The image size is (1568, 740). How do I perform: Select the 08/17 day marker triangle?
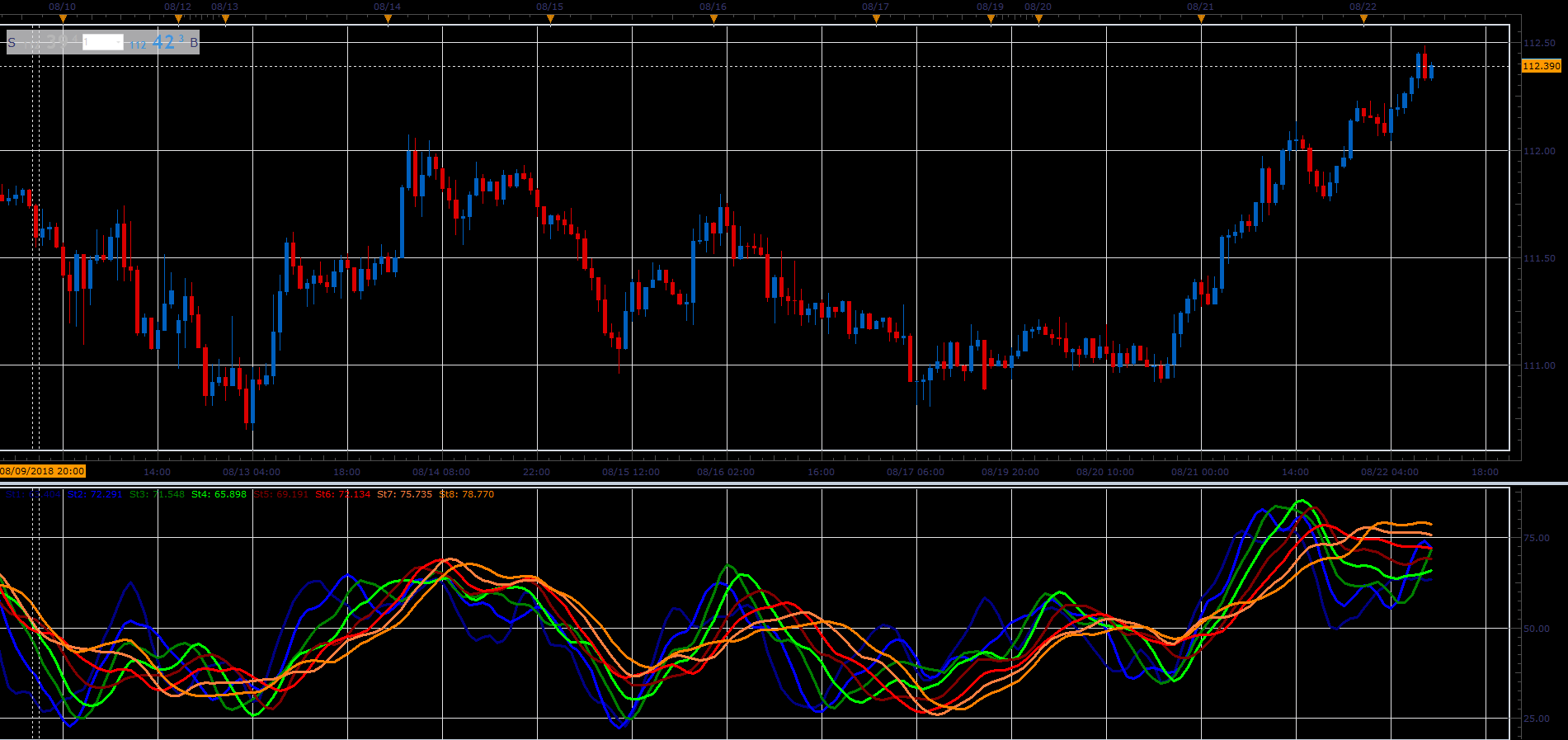pyautogui.click(x=876, y=19)
